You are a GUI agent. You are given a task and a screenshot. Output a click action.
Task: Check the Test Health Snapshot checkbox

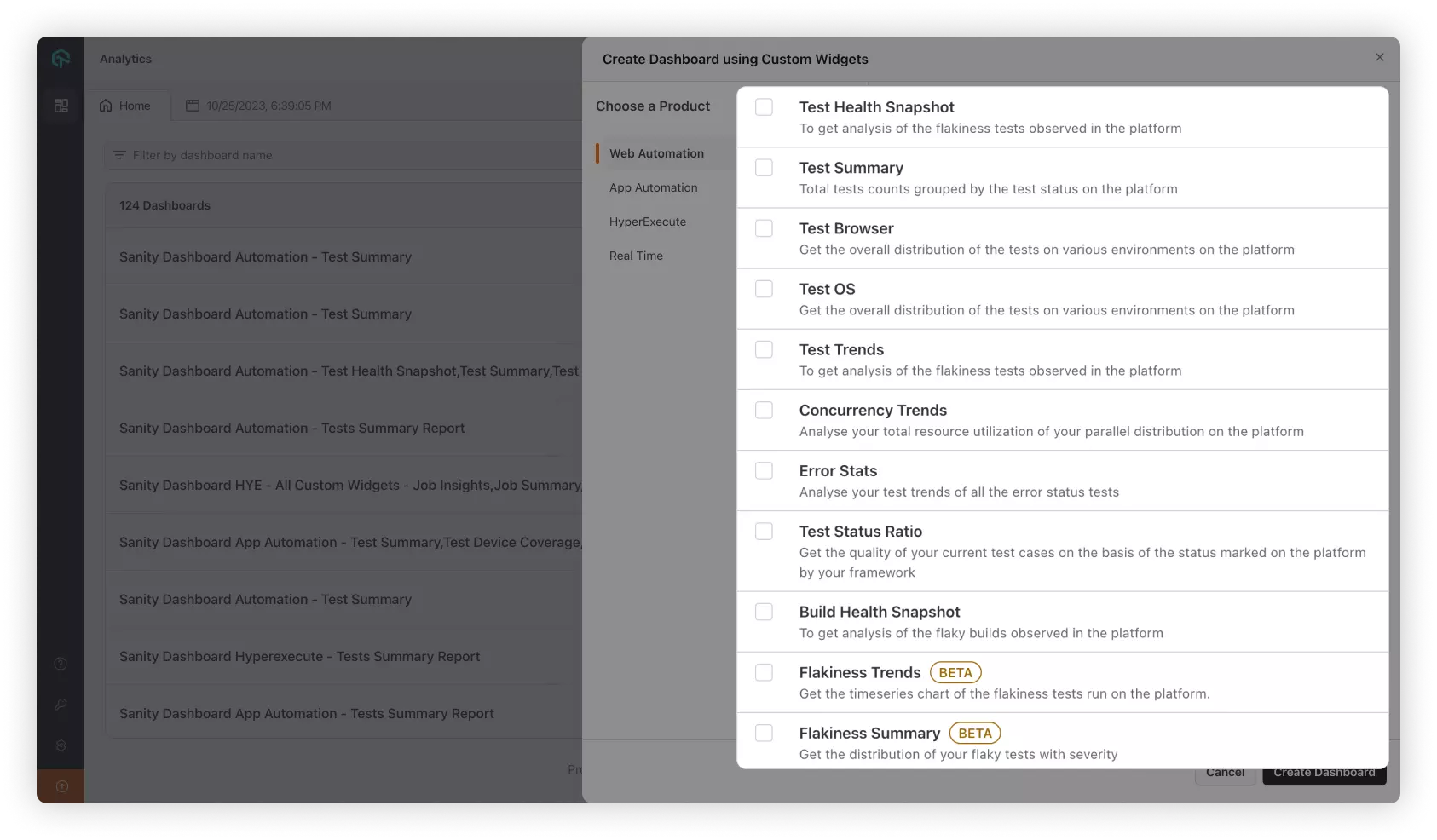click(x=764, y=107)
